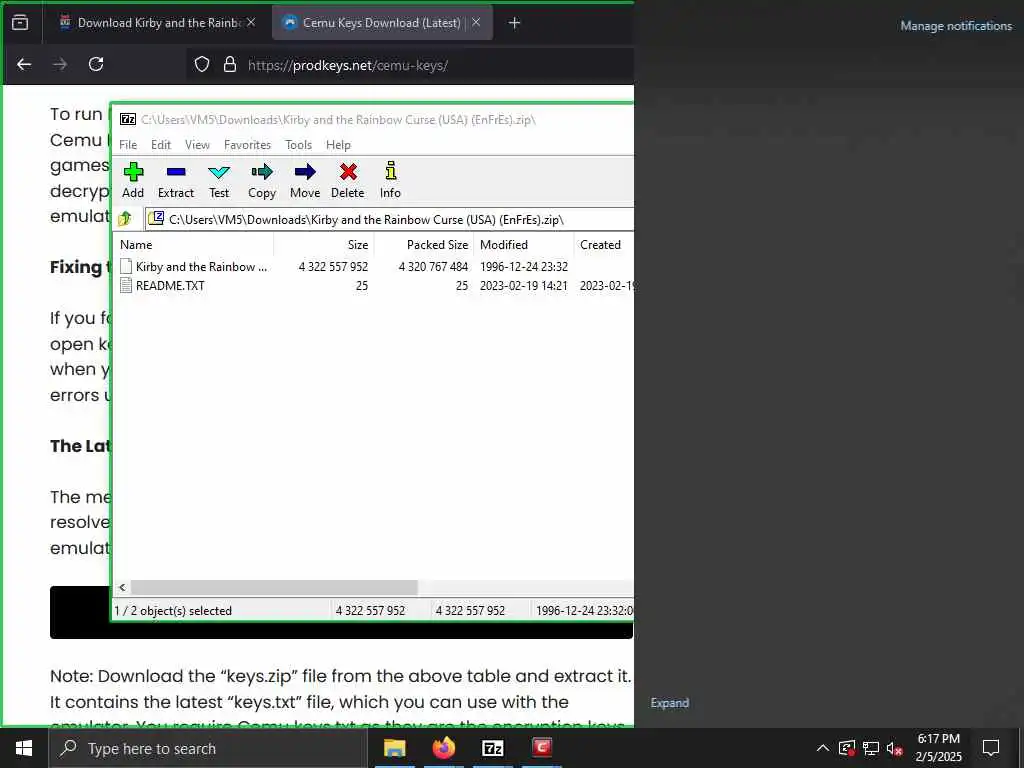
Task: Reload the current page
Action: pyautogui.click(x=96, y=64)
